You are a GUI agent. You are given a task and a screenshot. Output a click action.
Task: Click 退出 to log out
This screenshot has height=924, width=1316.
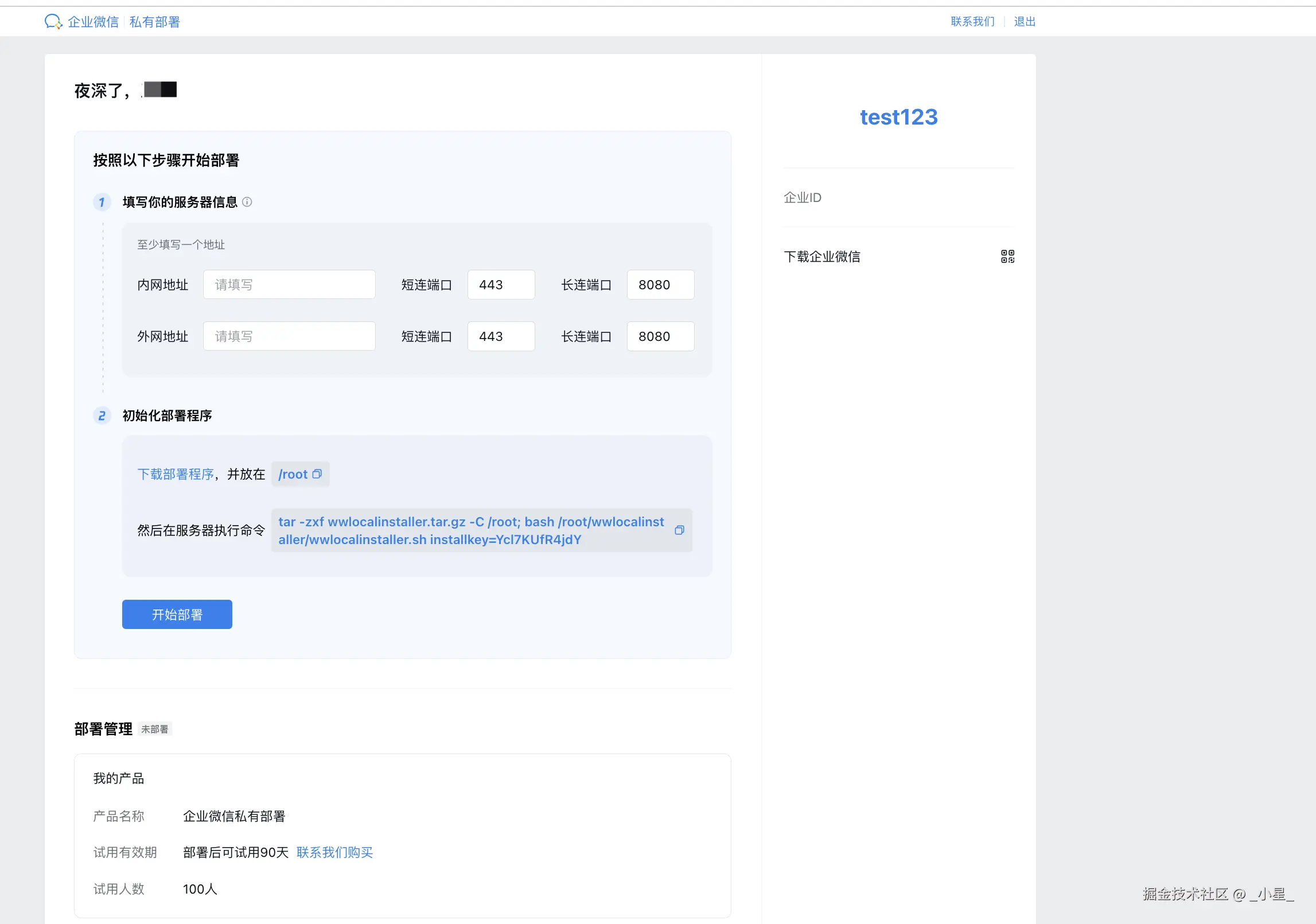click(x=1025, y=22)
